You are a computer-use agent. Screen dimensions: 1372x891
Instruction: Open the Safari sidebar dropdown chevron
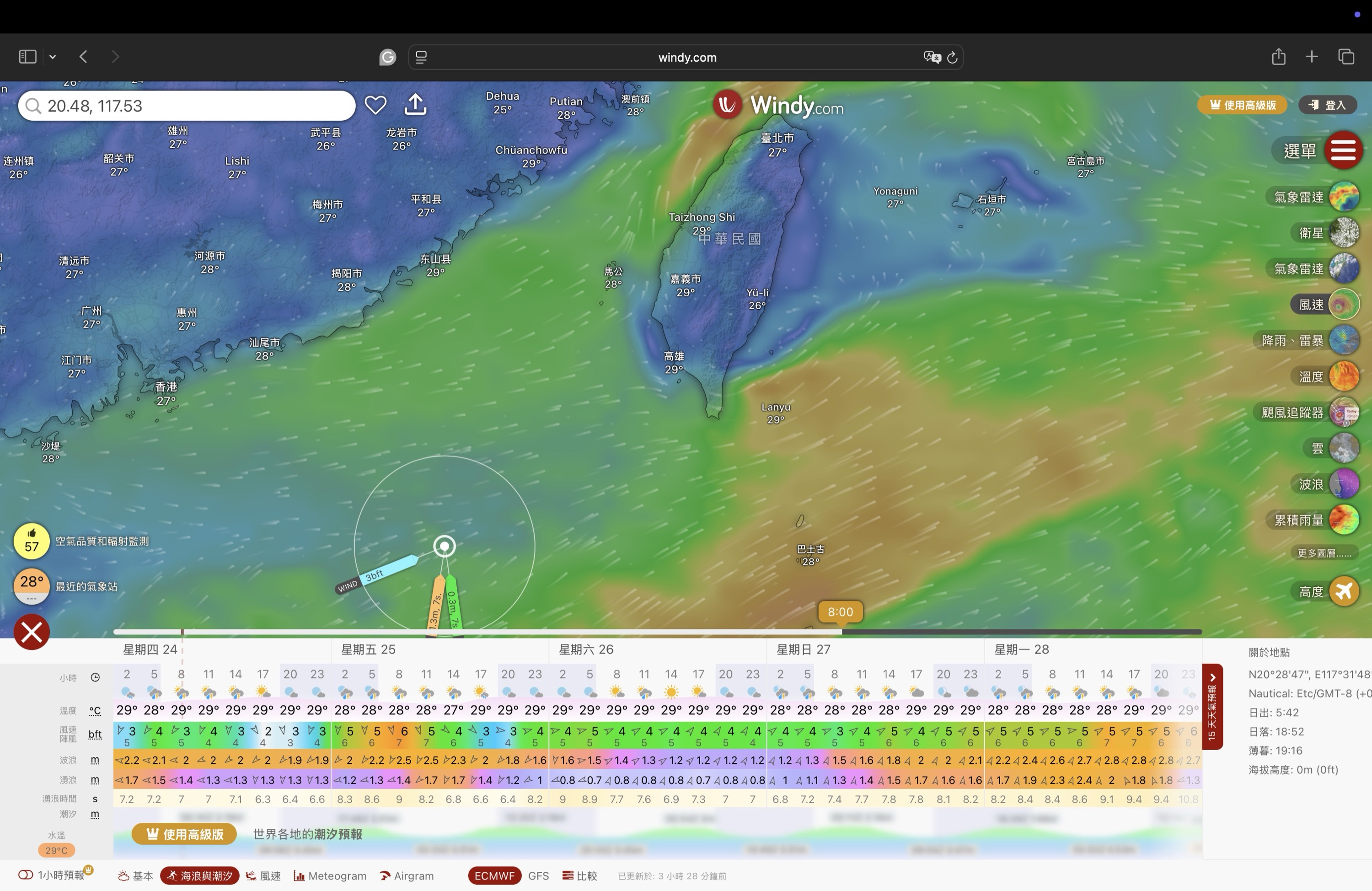click(53, 57)
